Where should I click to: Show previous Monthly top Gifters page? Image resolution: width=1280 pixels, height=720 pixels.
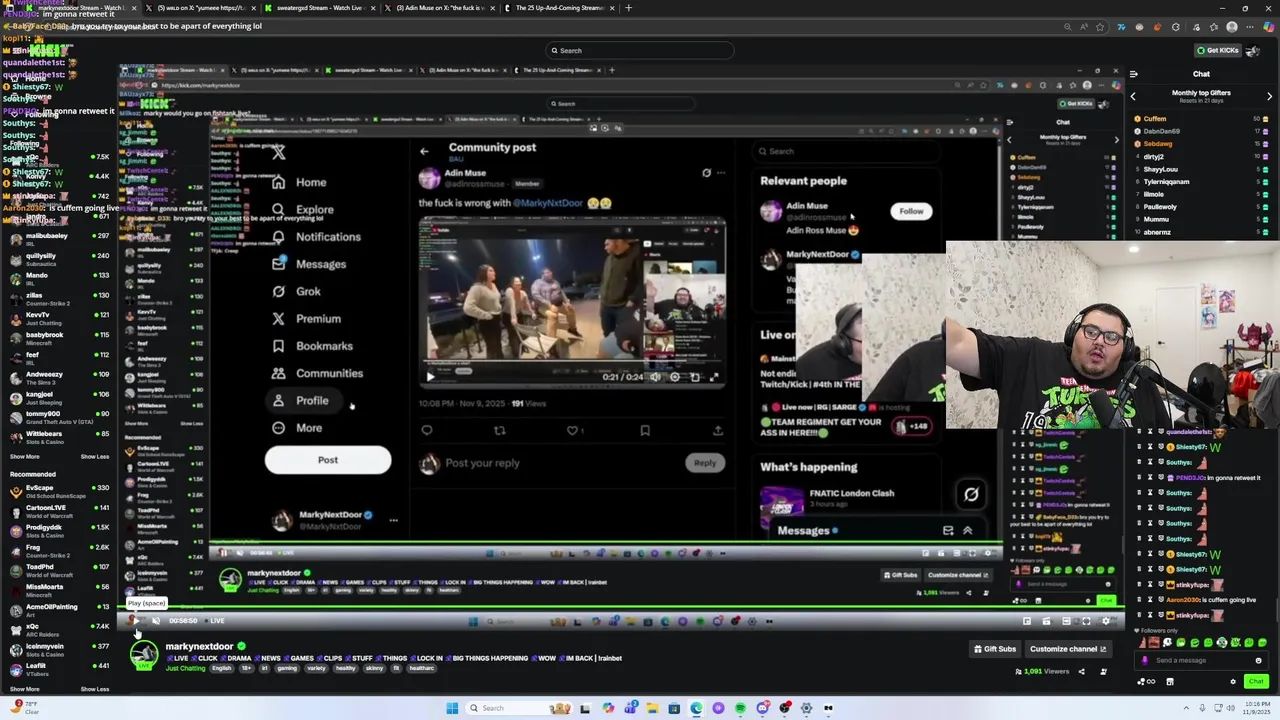click(1133, 97)
